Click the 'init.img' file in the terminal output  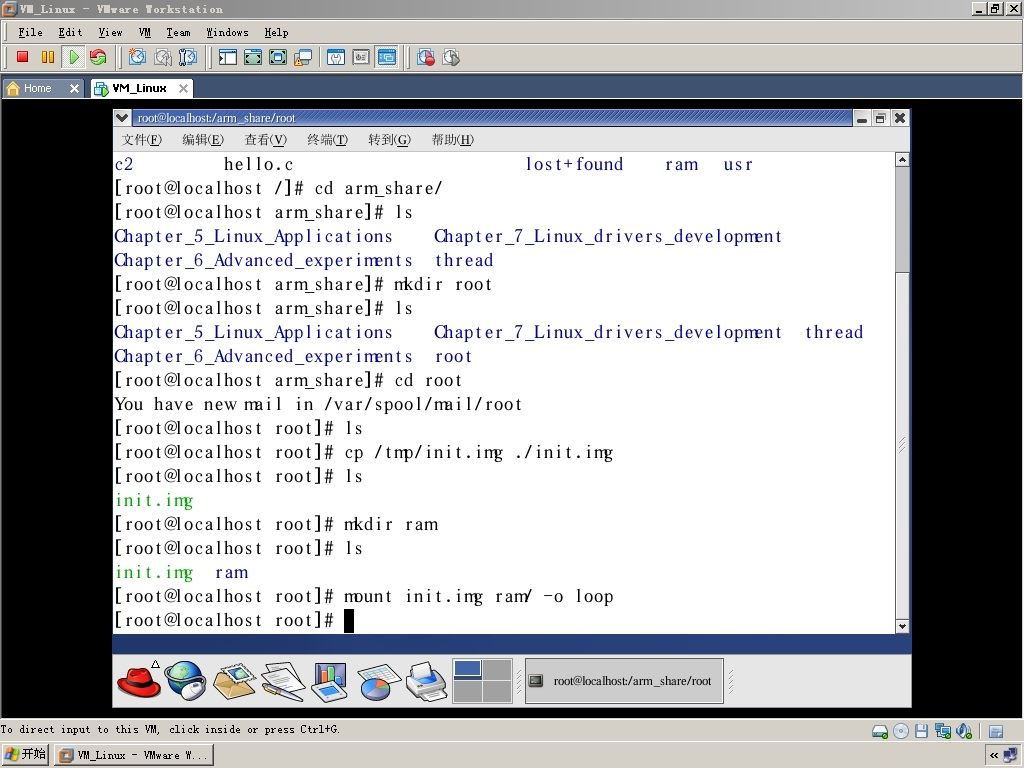(x=154, y=501)
